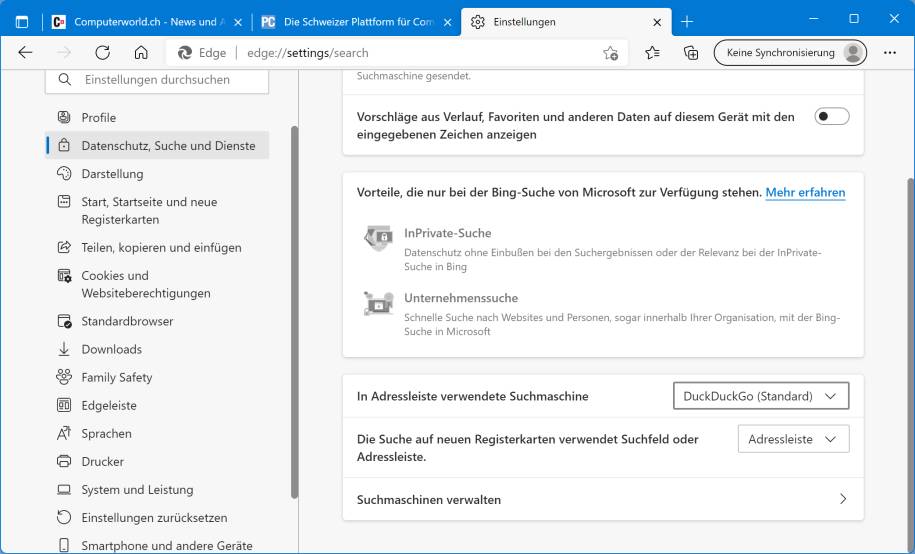Click the edge://settings/search address bar
This screenshot has height=554, width=915.
397,53
